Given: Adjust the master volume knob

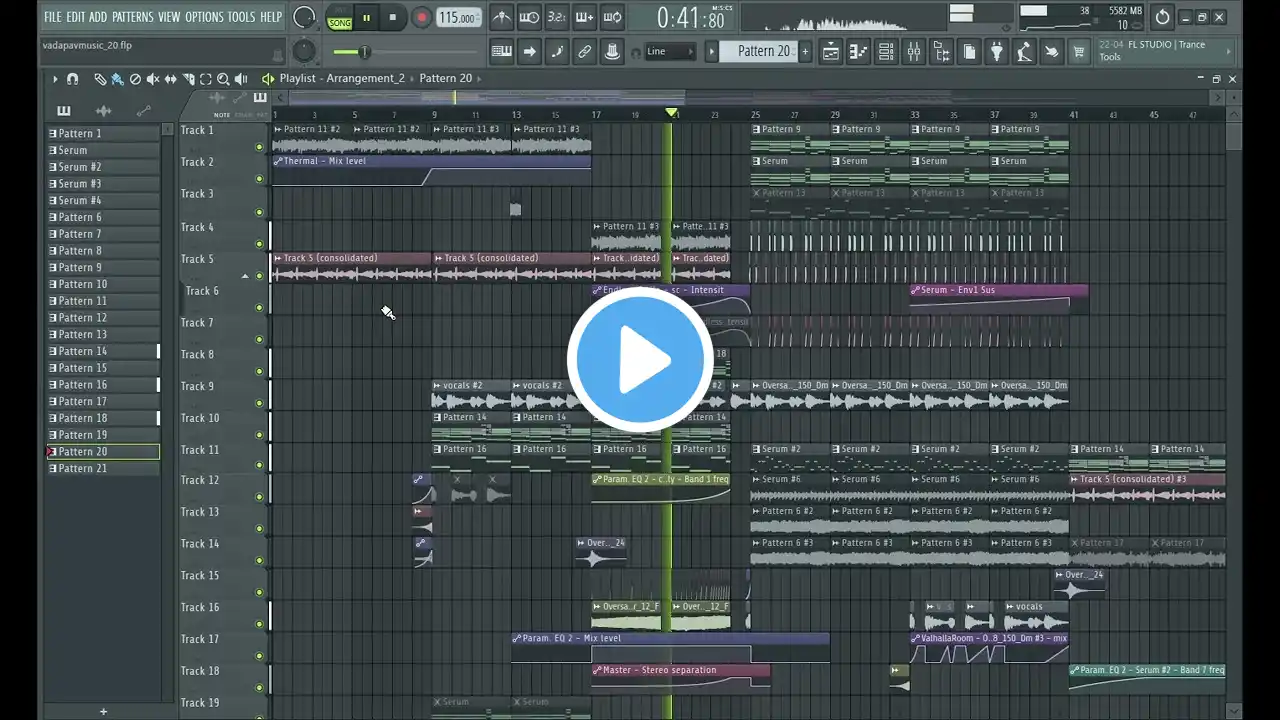Looking at the screenshot, I should [x=304, y=17].
